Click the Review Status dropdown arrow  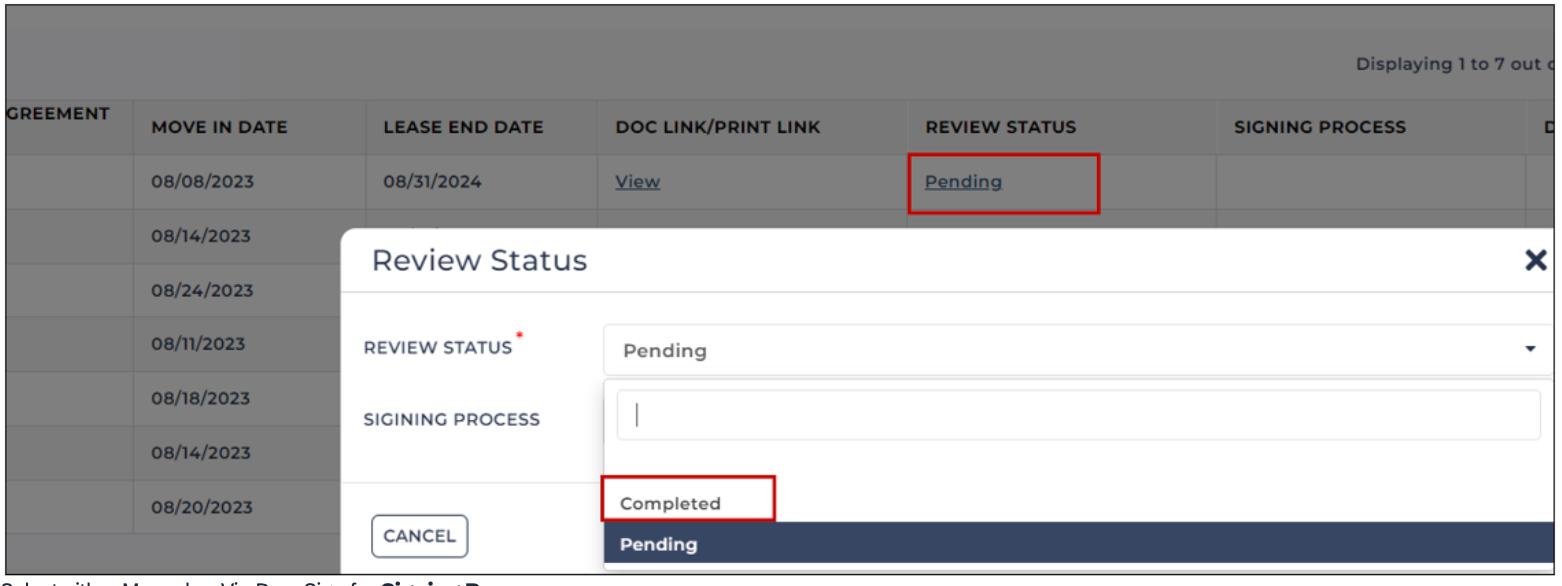1530,350
